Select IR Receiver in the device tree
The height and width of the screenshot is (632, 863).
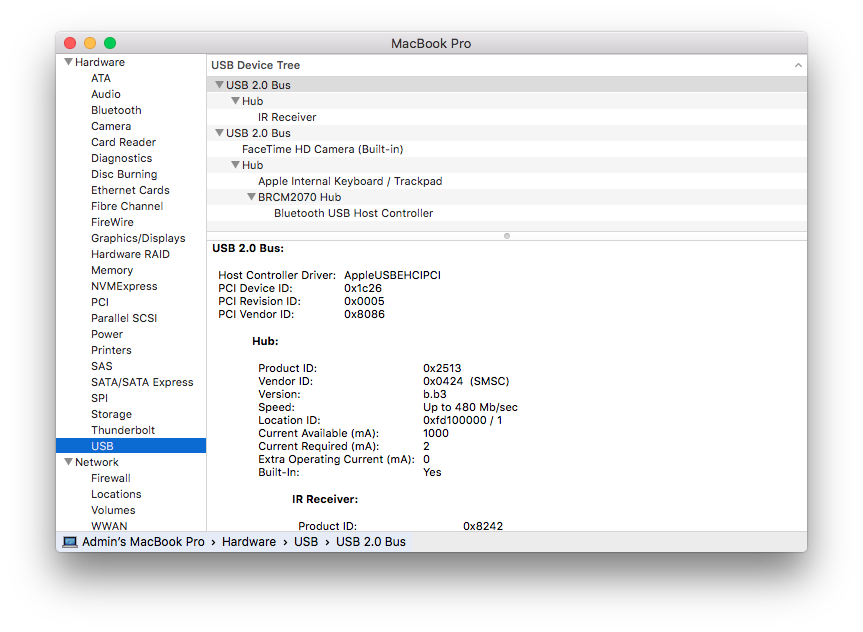pyautogui.click(x=507, y=117)
